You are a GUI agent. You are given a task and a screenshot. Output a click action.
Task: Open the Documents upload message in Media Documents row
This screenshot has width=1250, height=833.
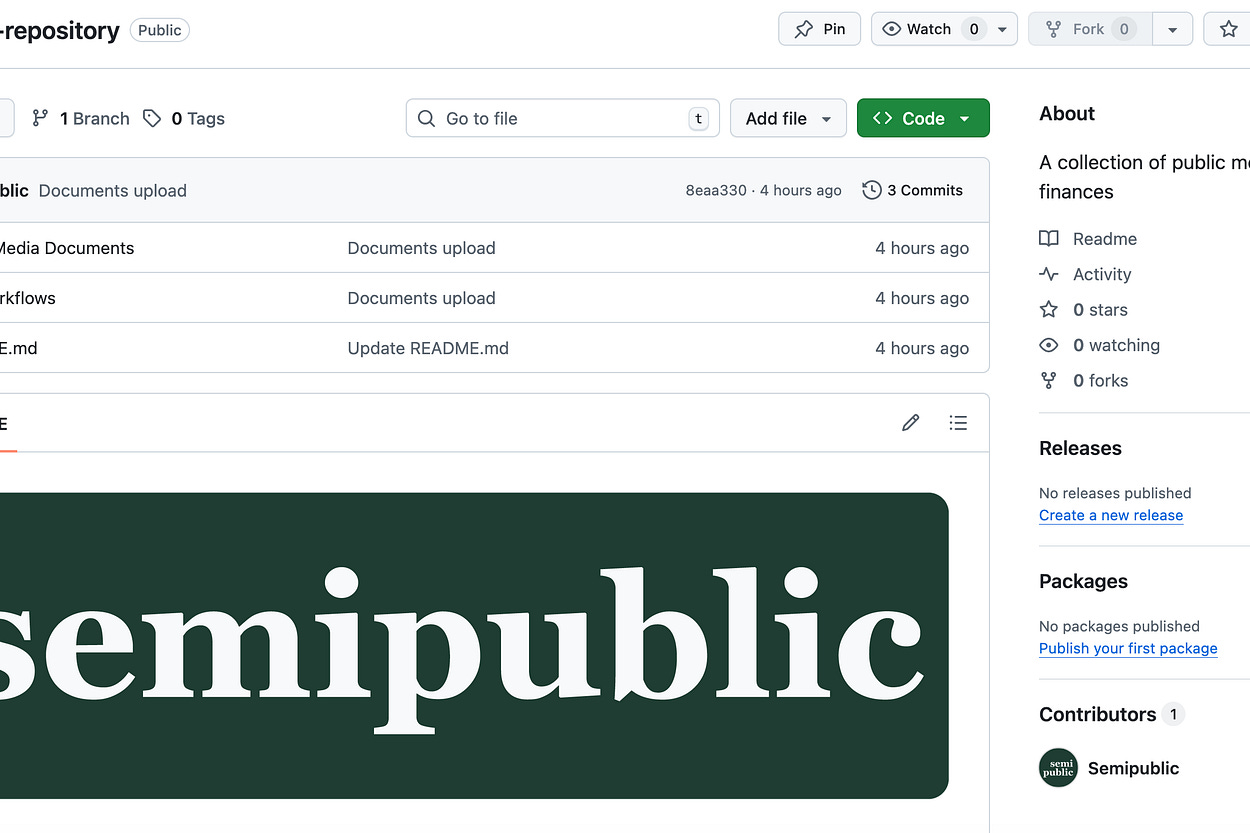(x=421, y=248)
